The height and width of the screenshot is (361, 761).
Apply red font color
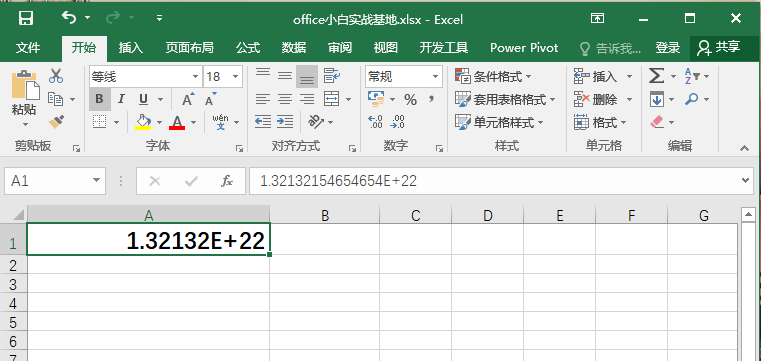pyautogui.click(x=177, y=122)
